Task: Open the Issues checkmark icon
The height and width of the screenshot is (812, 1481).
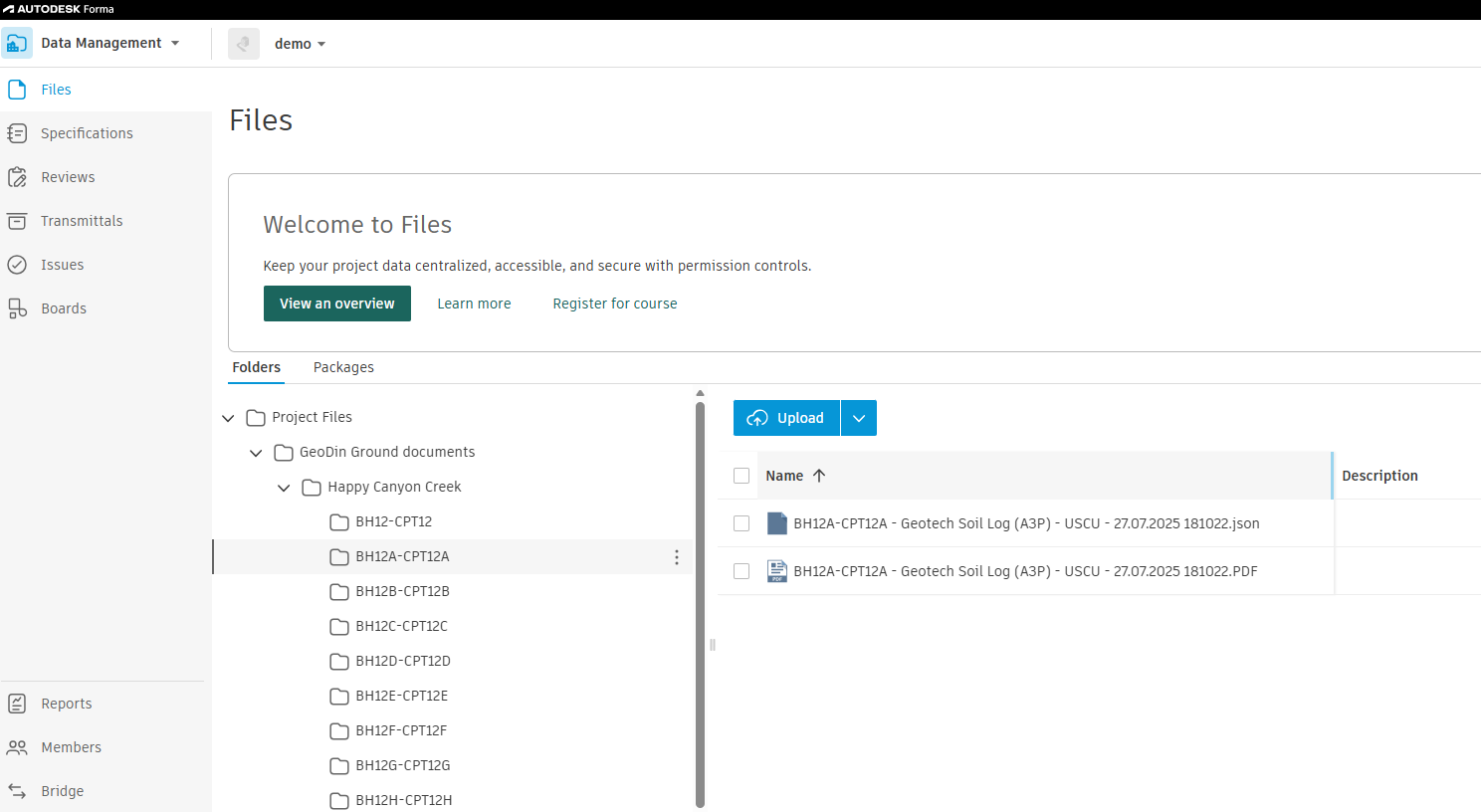Action: coord(17,265)
